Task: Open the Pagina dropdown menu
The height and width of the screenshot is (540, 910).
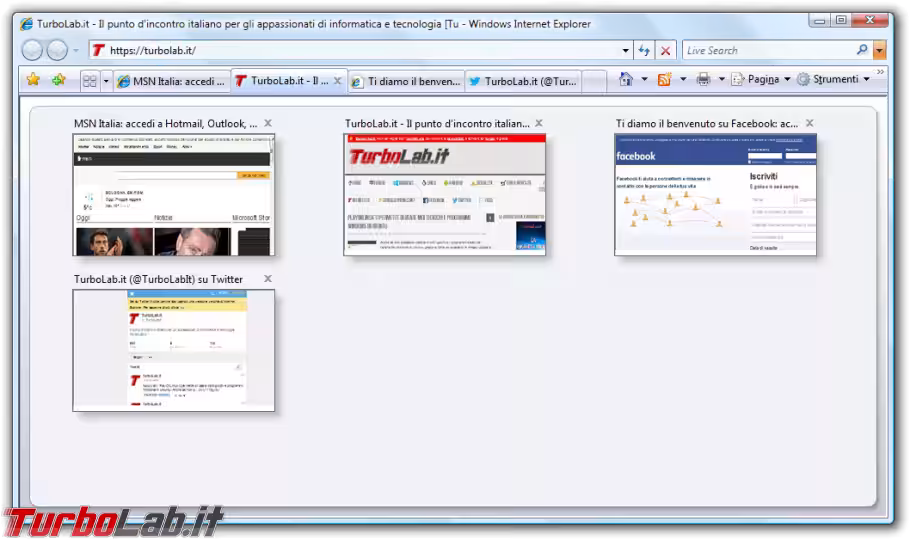Action: pyautogui.click(x=761, y=80)
